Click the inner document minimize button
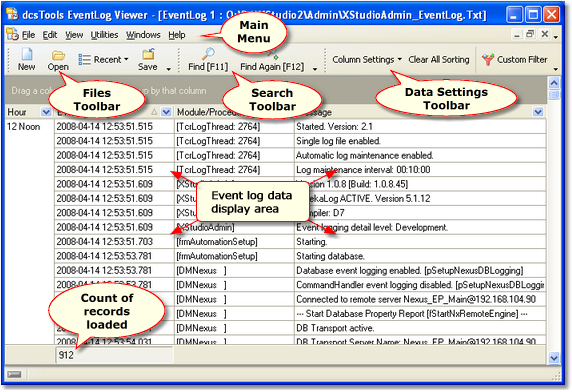Image resolution: width=572 pixels, height=392 pixels. click(517, 35)
